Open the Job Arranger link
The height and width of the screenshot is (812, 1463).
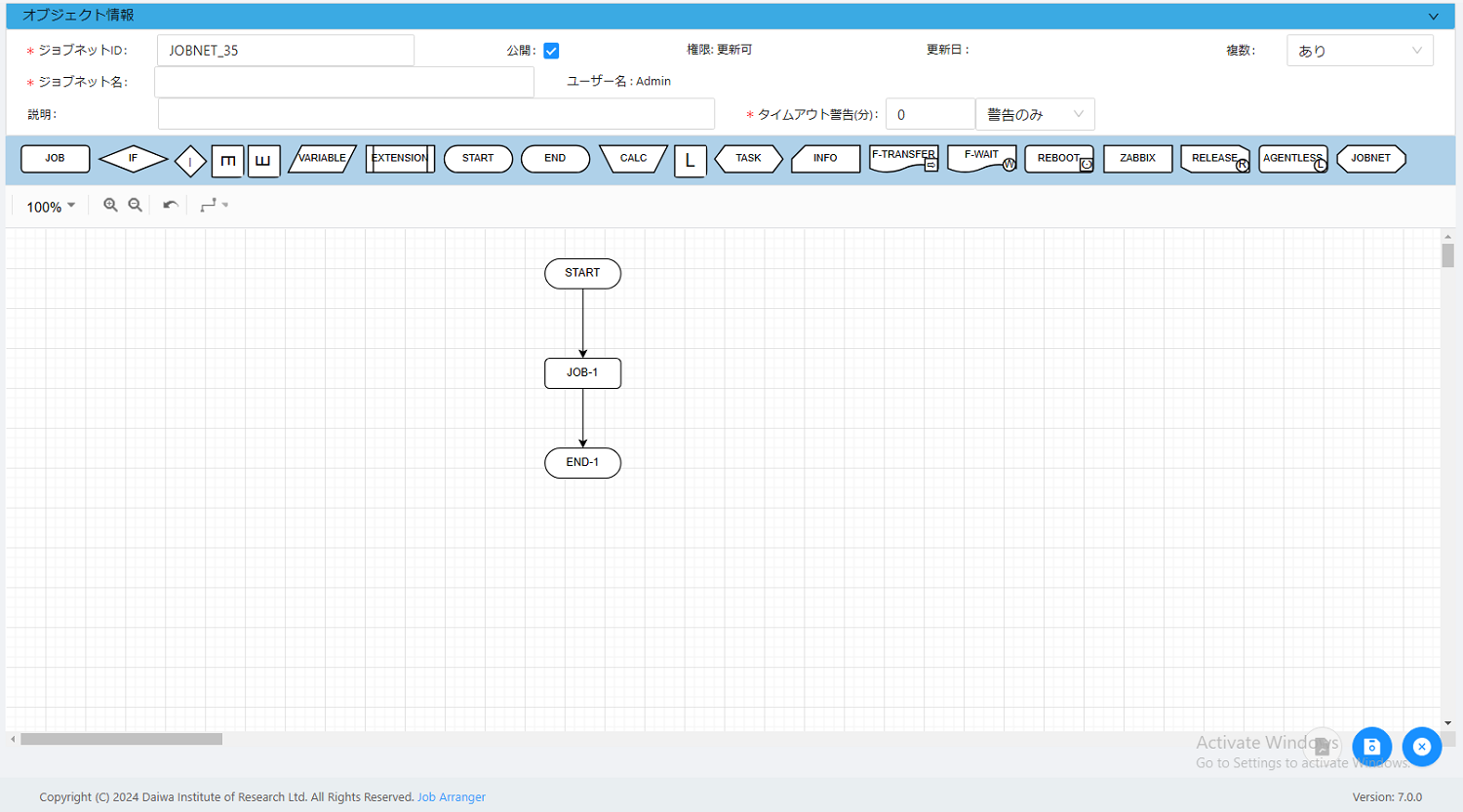coord(451,796)
